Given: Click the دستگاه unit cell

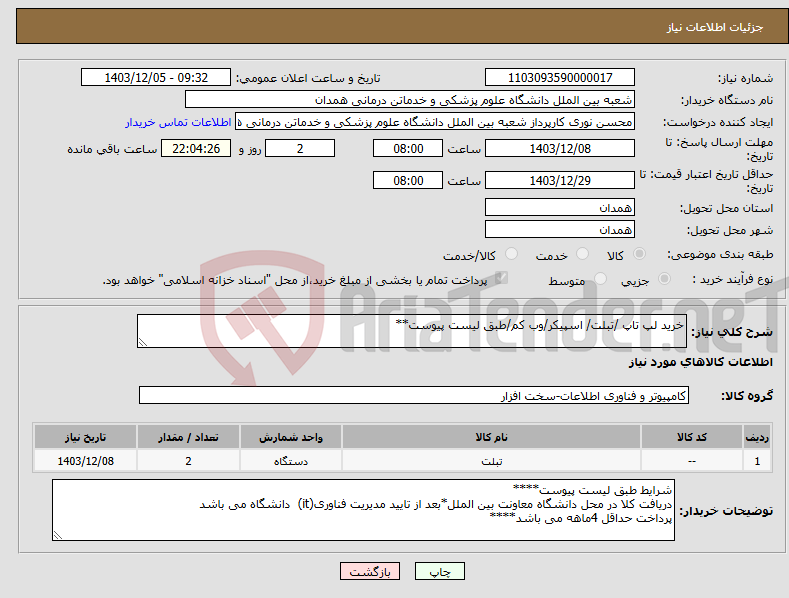Looking at the screenshot, I should point(291,461).
